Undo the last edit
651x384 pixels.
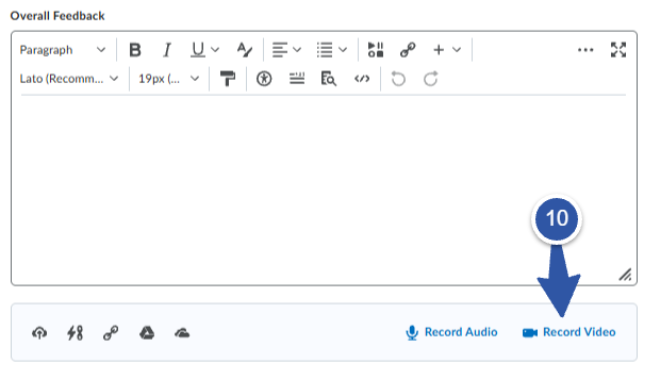pos(398,78)
